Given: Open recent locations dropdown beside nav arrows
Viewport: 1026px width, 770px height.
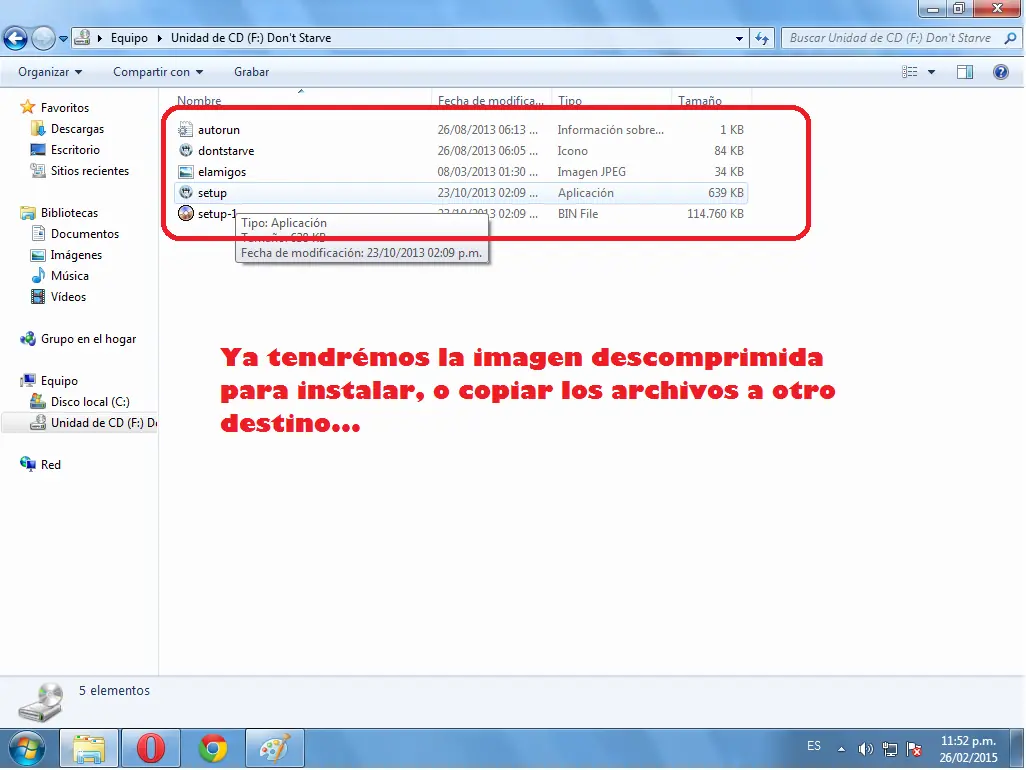Looking at the screenshot, I should 63,39.
